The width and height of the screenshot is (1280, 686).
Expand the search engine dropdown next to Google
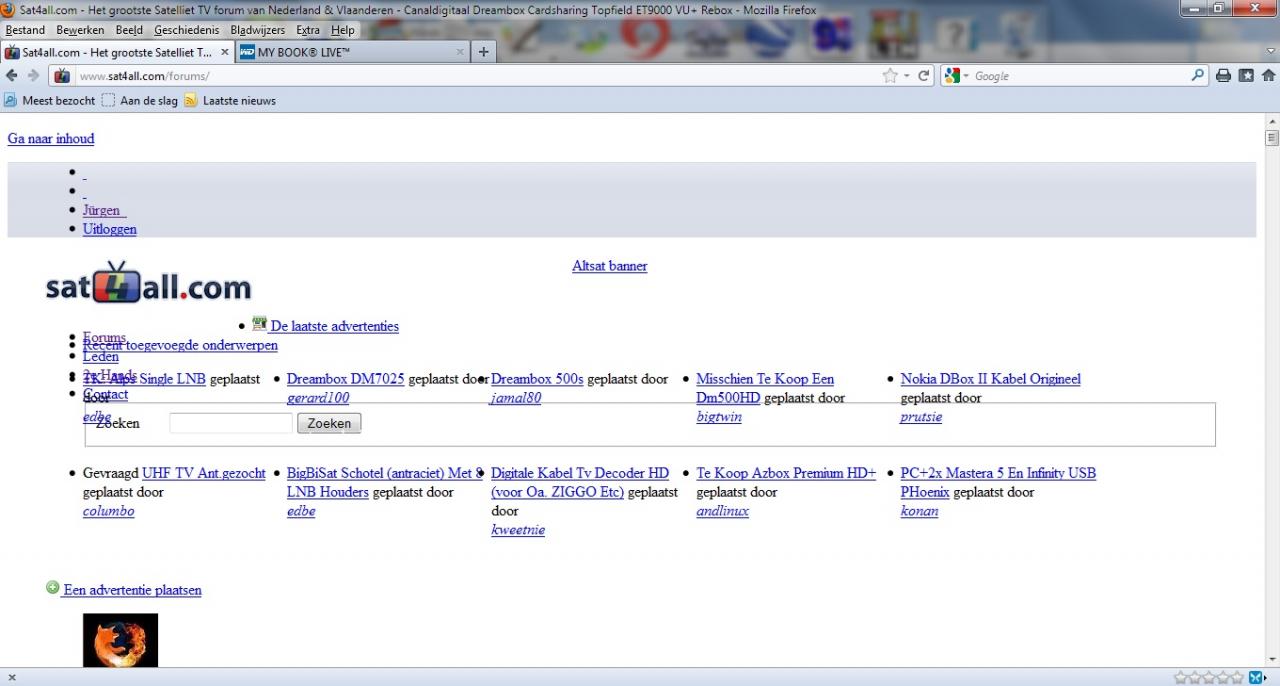[965, 76]
